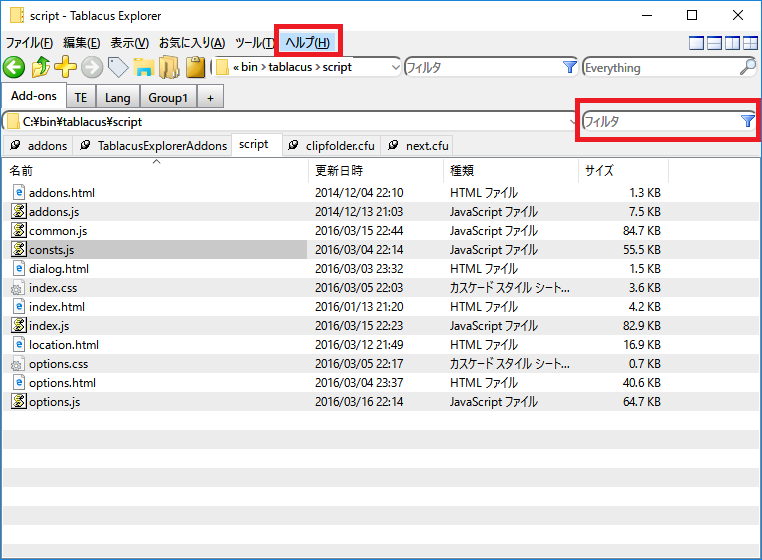762x560 pixels.
Task: Select the TablacusExplorerAddons tab
Action: pos(153,146)
